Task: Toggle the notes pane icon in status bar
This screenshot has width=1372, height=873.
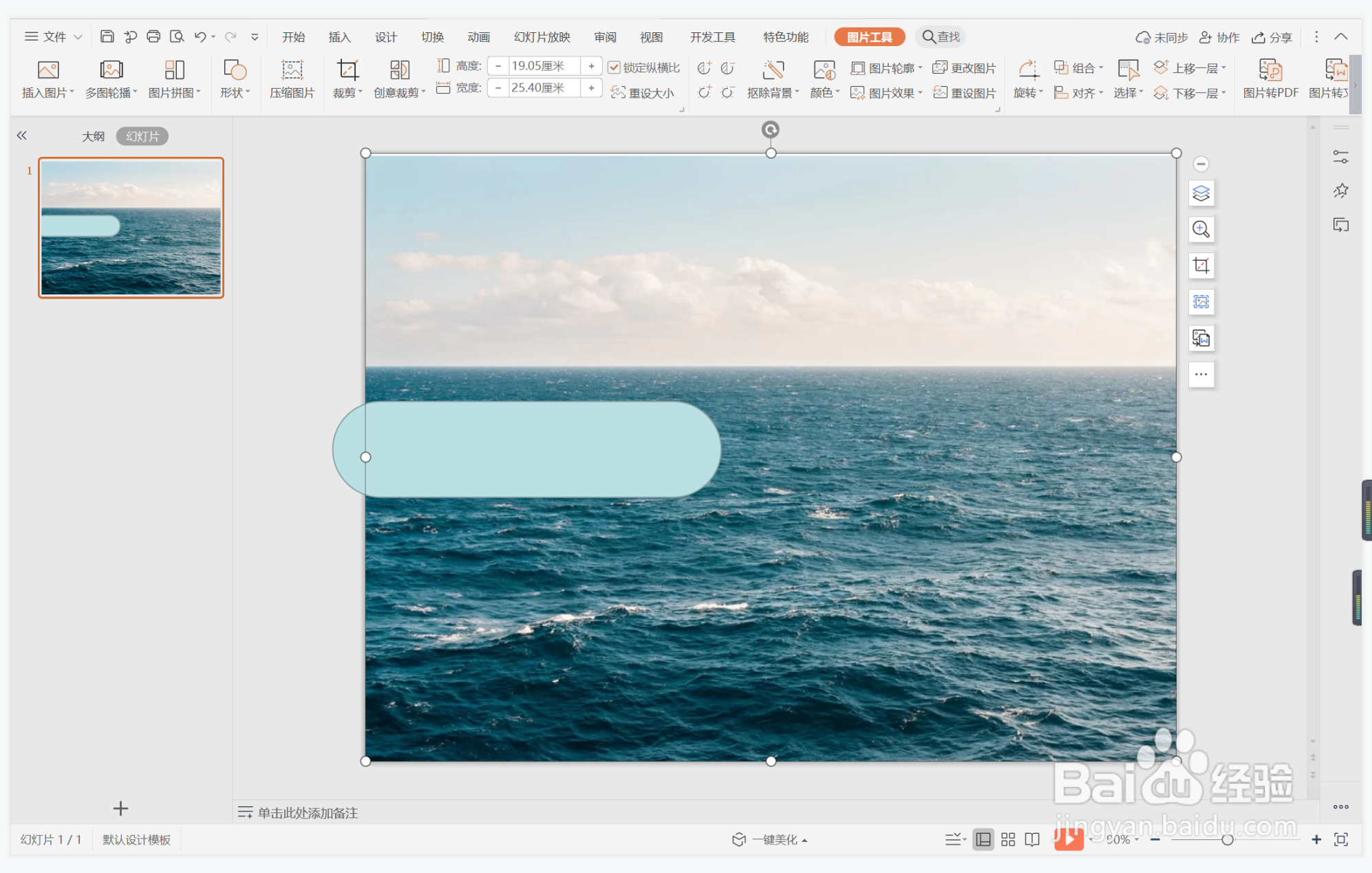Action: click(x=955, y=839)
